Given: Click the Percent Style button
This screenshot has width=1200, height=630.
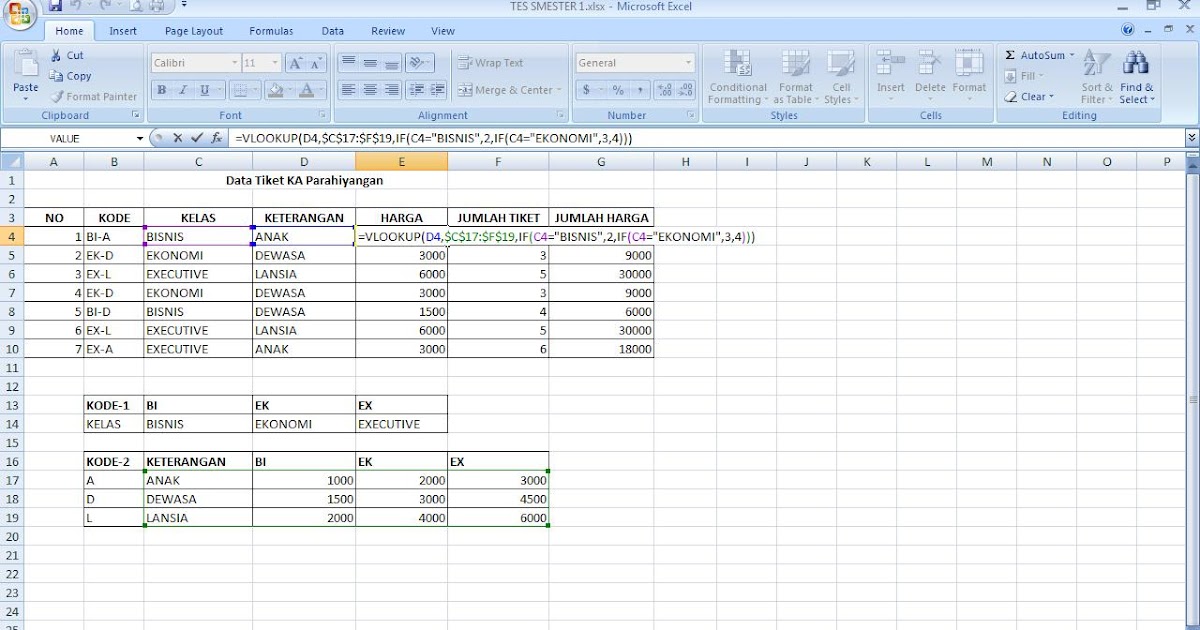Looking at the screenshot, I should click(x=618, y=90).
